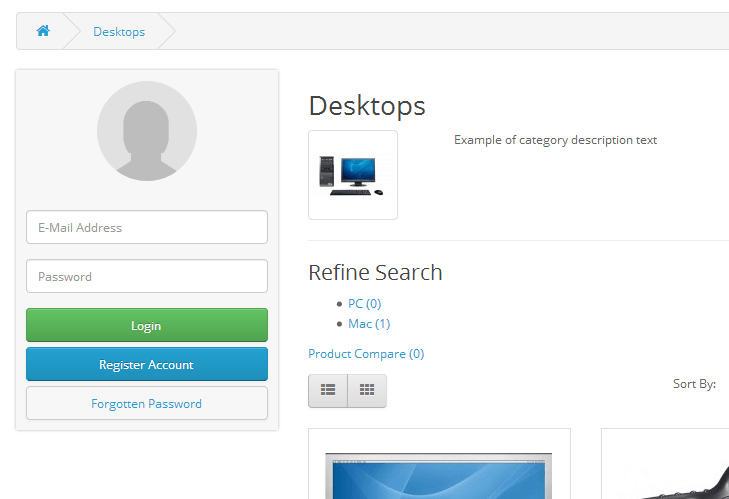Viewport: 729px width, 499px height.
Task: Click the category description text
Action: click(x=556, y=140)
